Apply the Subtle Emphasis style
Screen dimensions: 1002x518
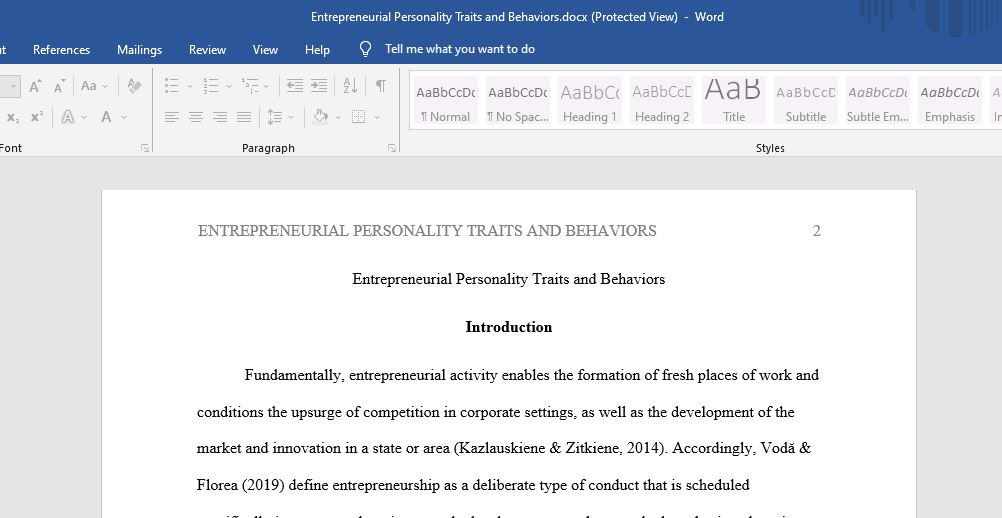[x=877, y=101]
